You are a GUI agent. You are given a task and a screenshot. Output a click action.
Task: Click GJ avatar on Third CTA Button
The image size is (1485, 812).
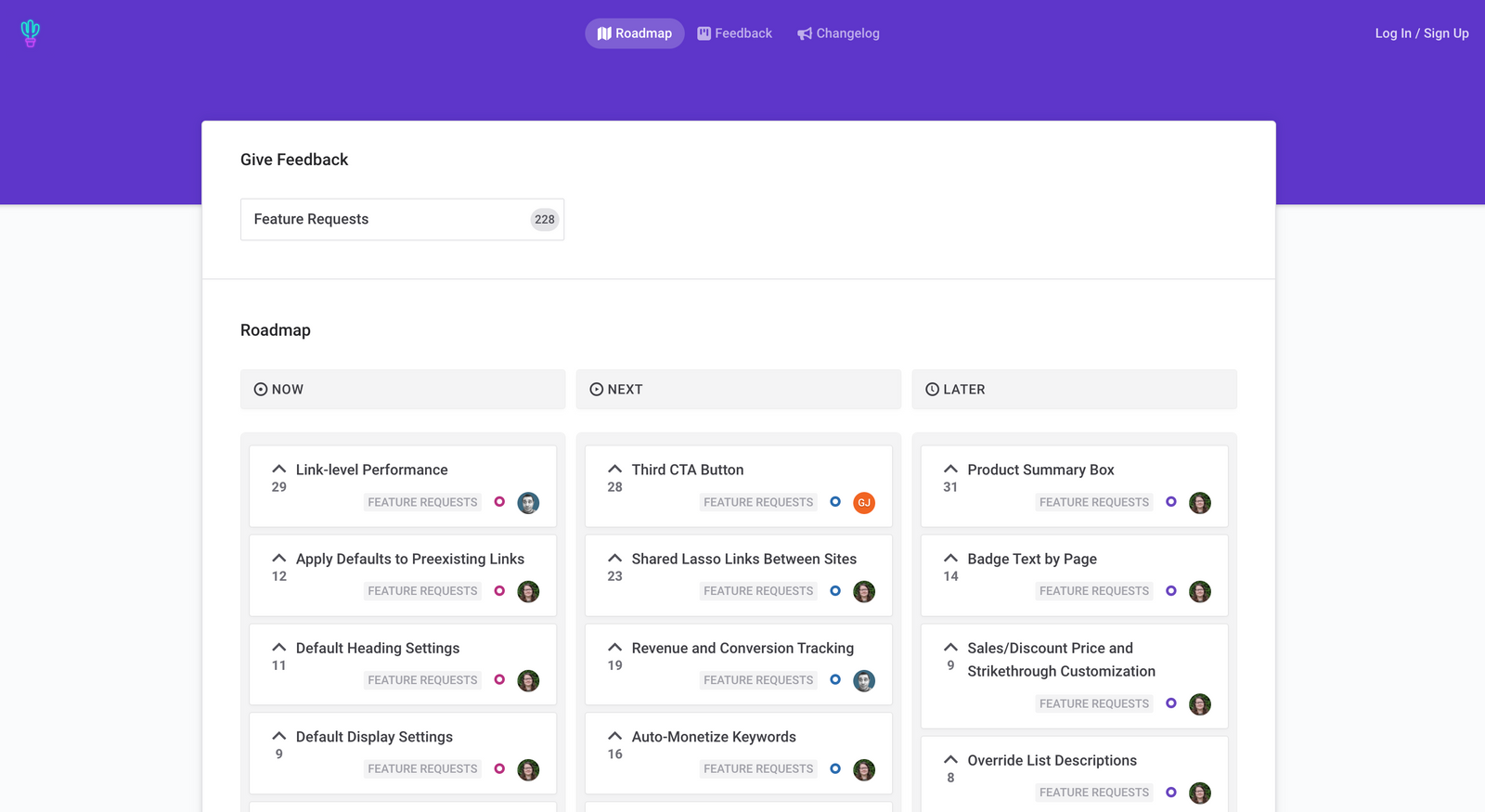point(864,503)
